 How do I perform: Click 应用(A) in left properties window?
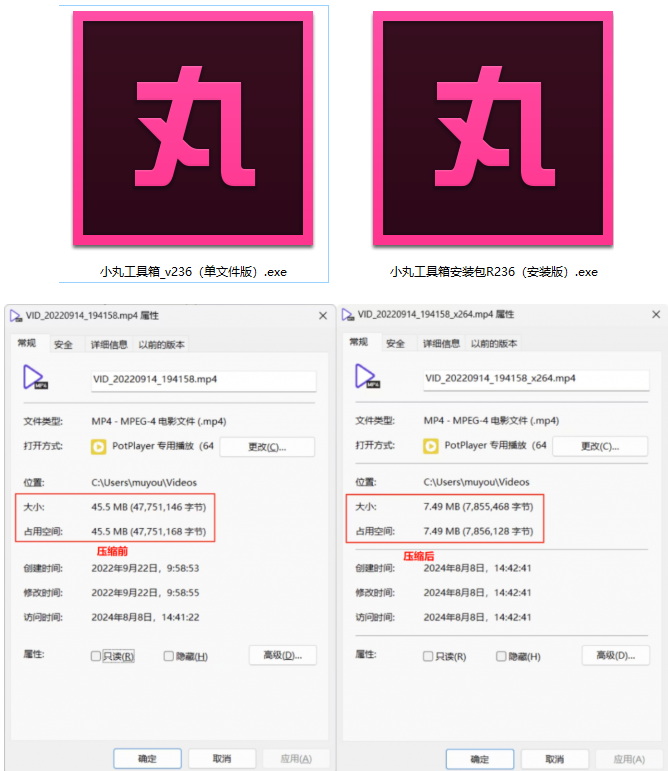(296, 759)
